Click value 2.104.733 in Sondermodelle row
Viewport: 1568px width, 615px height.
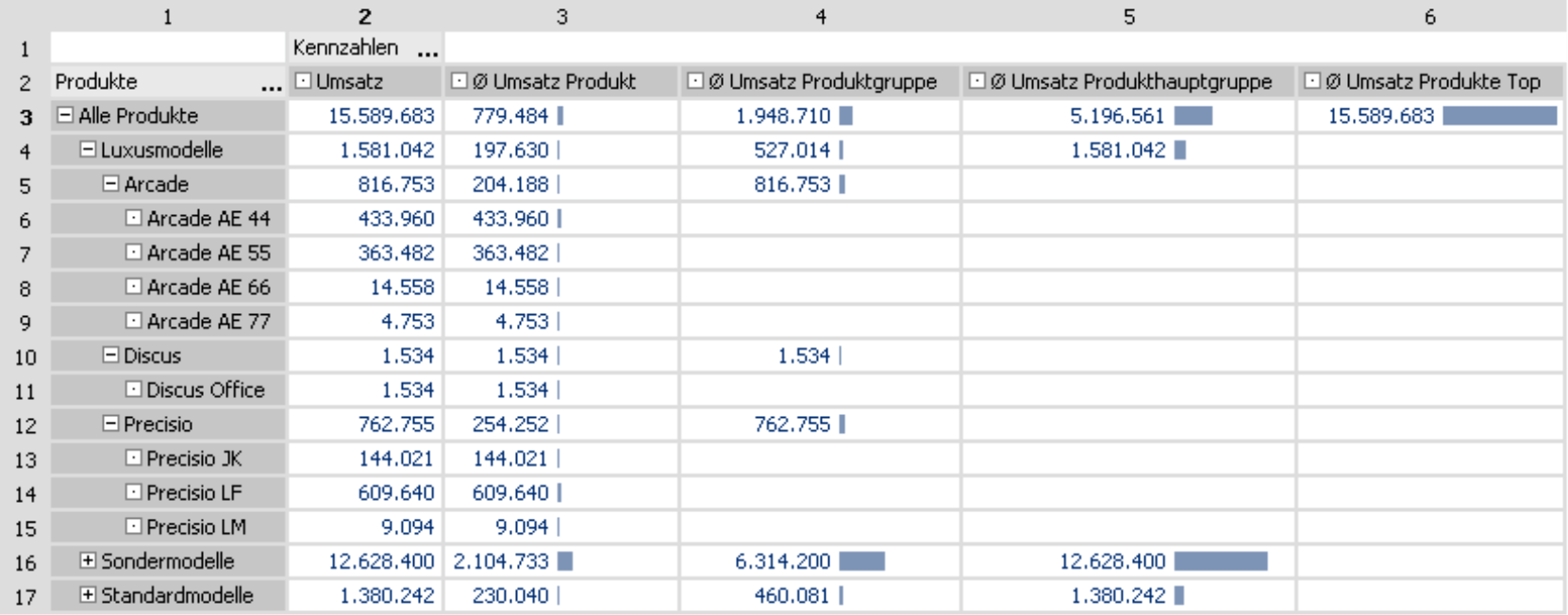[x=501, y=560]
